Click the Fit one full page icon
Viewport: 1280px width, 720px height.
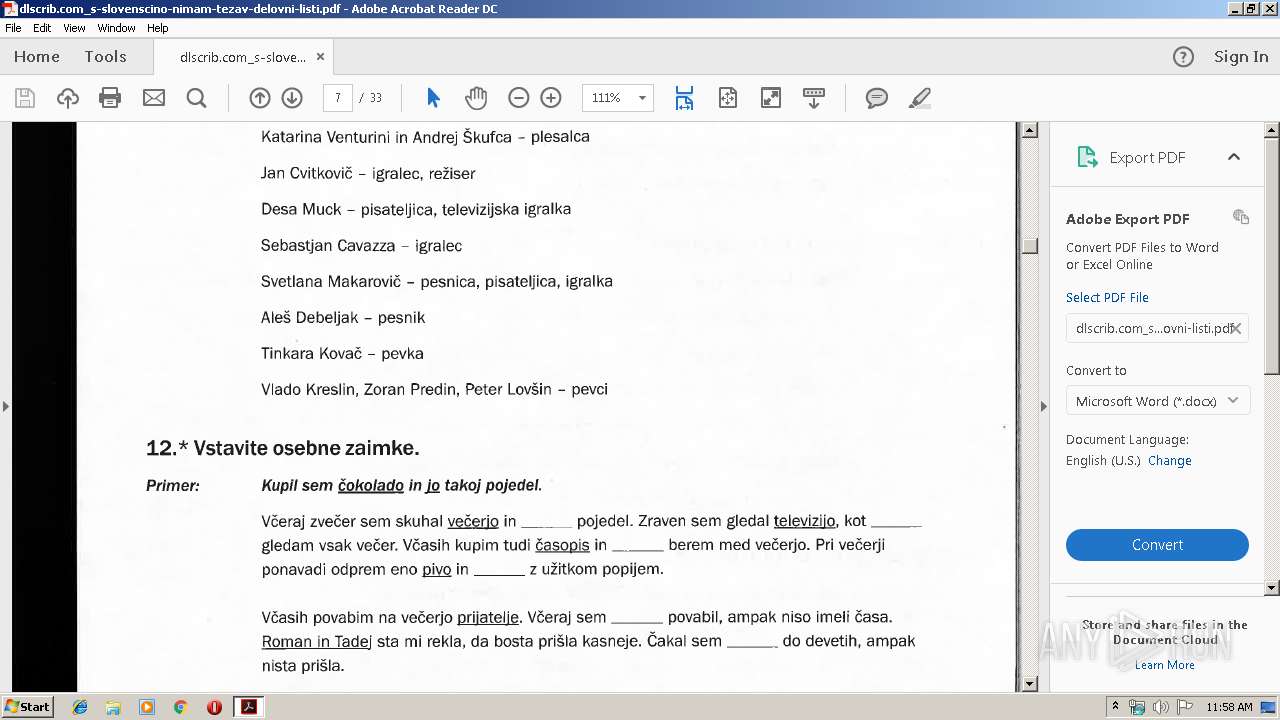click(727, 98)
